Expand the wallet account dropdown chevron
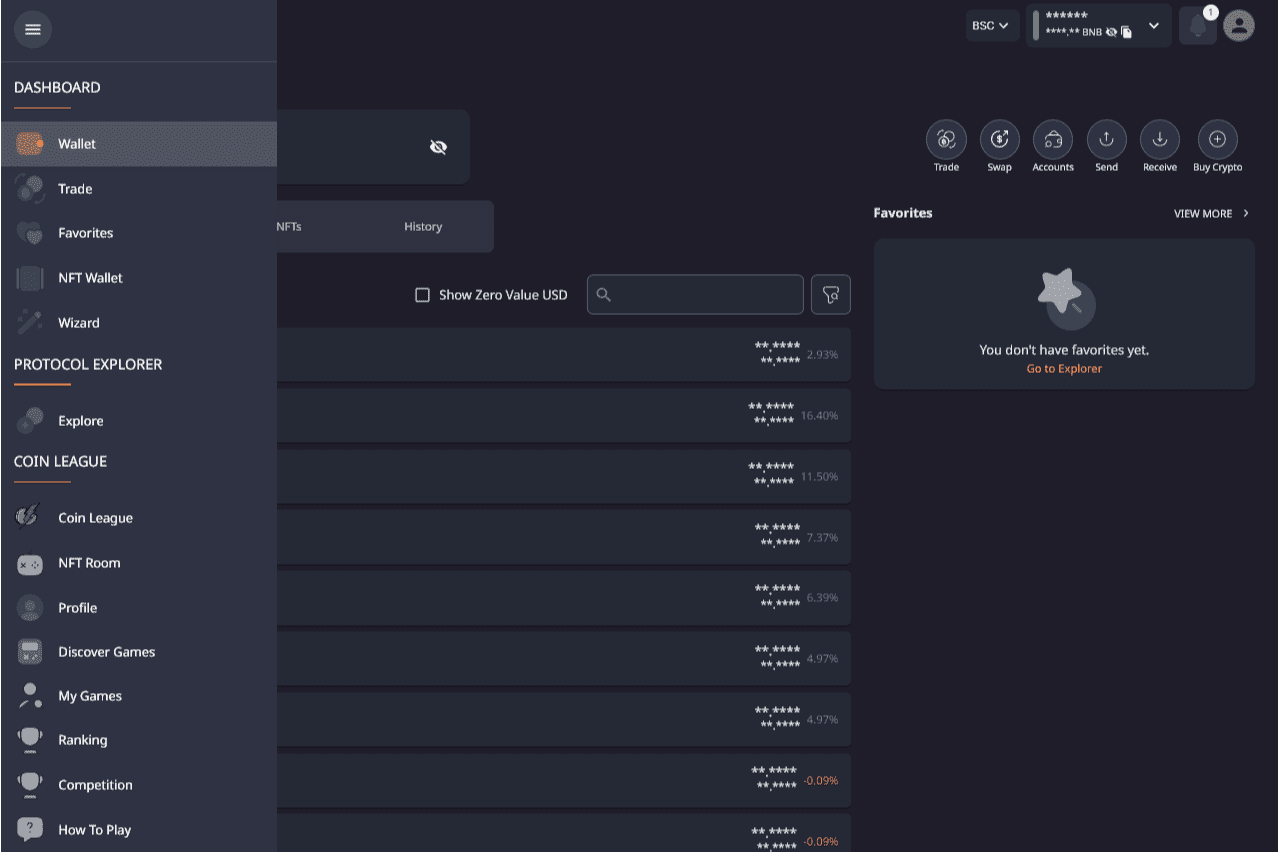Viewport: 1278px width, 852px height. pyautogui.click(x=1153, y=25)
